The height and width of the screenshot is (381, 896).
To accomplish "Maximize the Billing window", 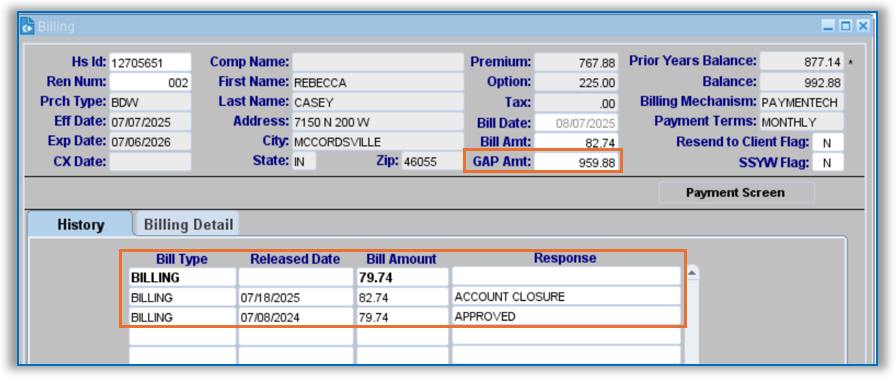I will 845,26.
